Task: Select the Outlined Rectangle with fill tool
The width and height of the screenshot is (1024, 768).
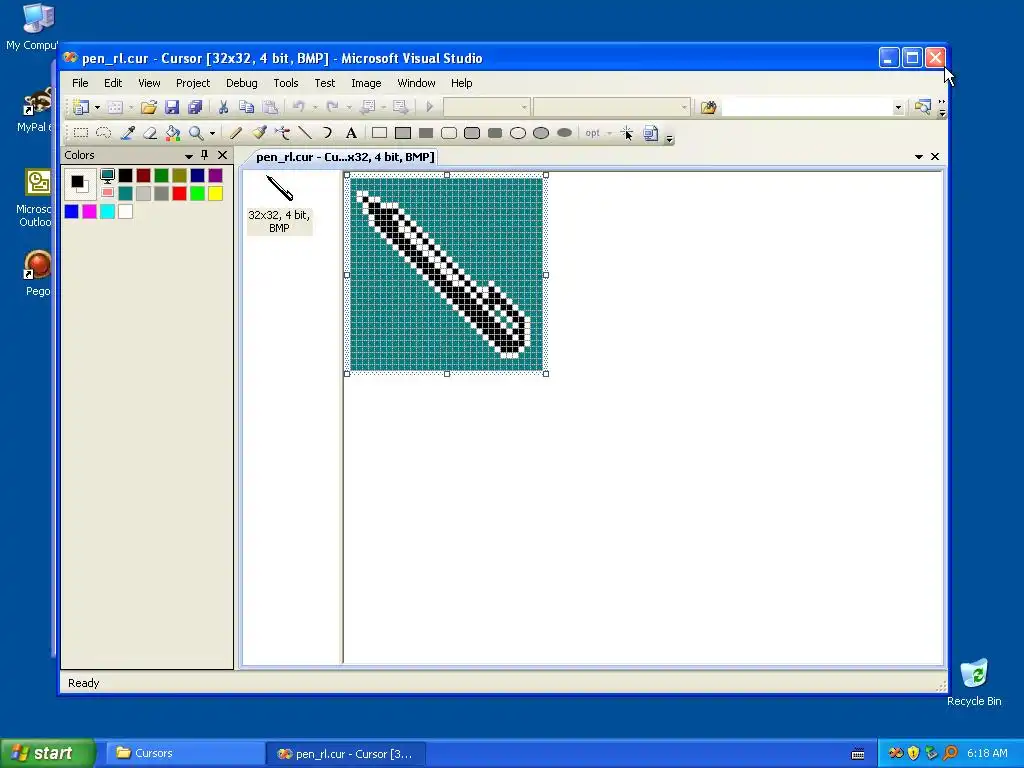Action: [x=403, y=133]
